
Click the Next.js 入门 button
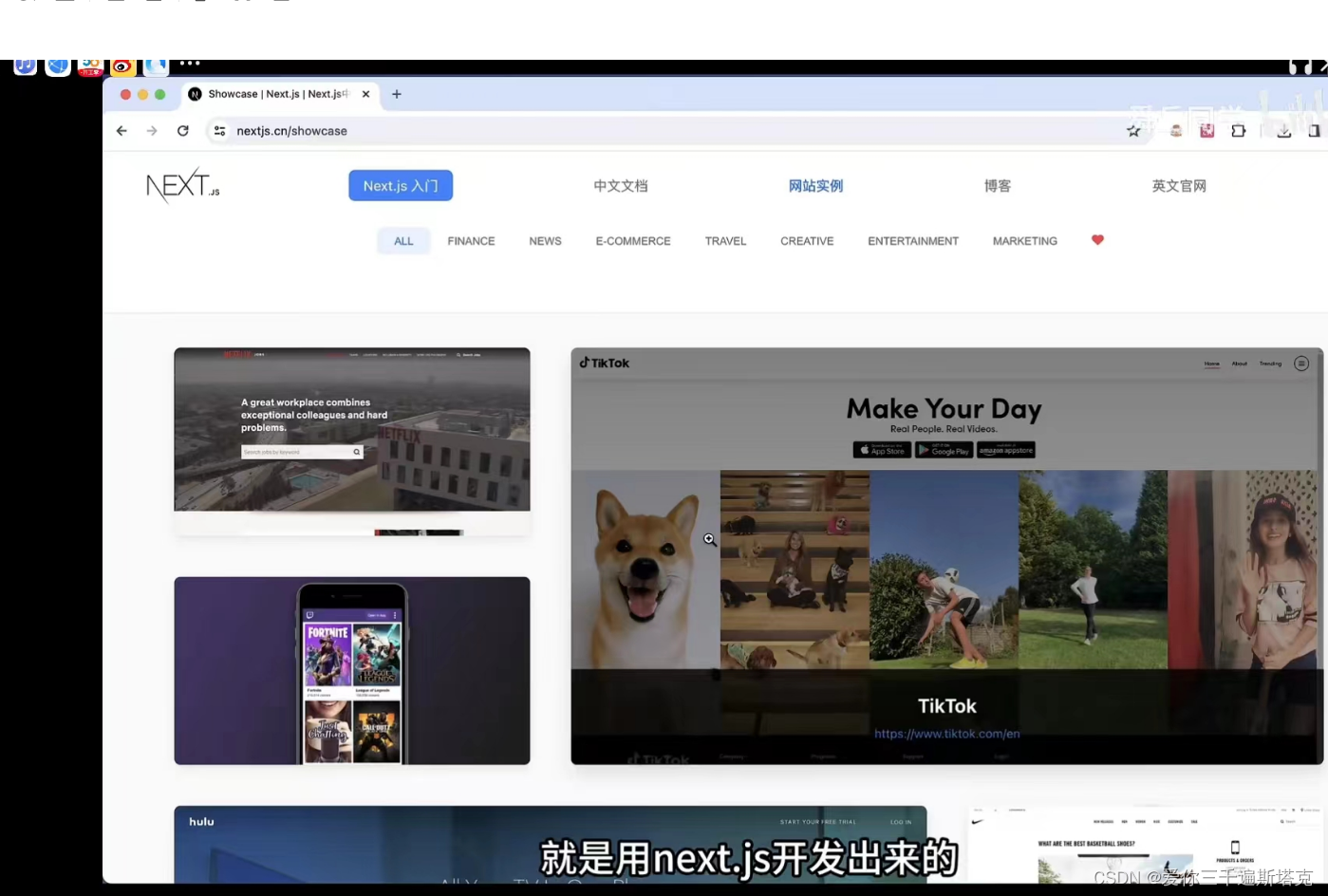point(400,185)
